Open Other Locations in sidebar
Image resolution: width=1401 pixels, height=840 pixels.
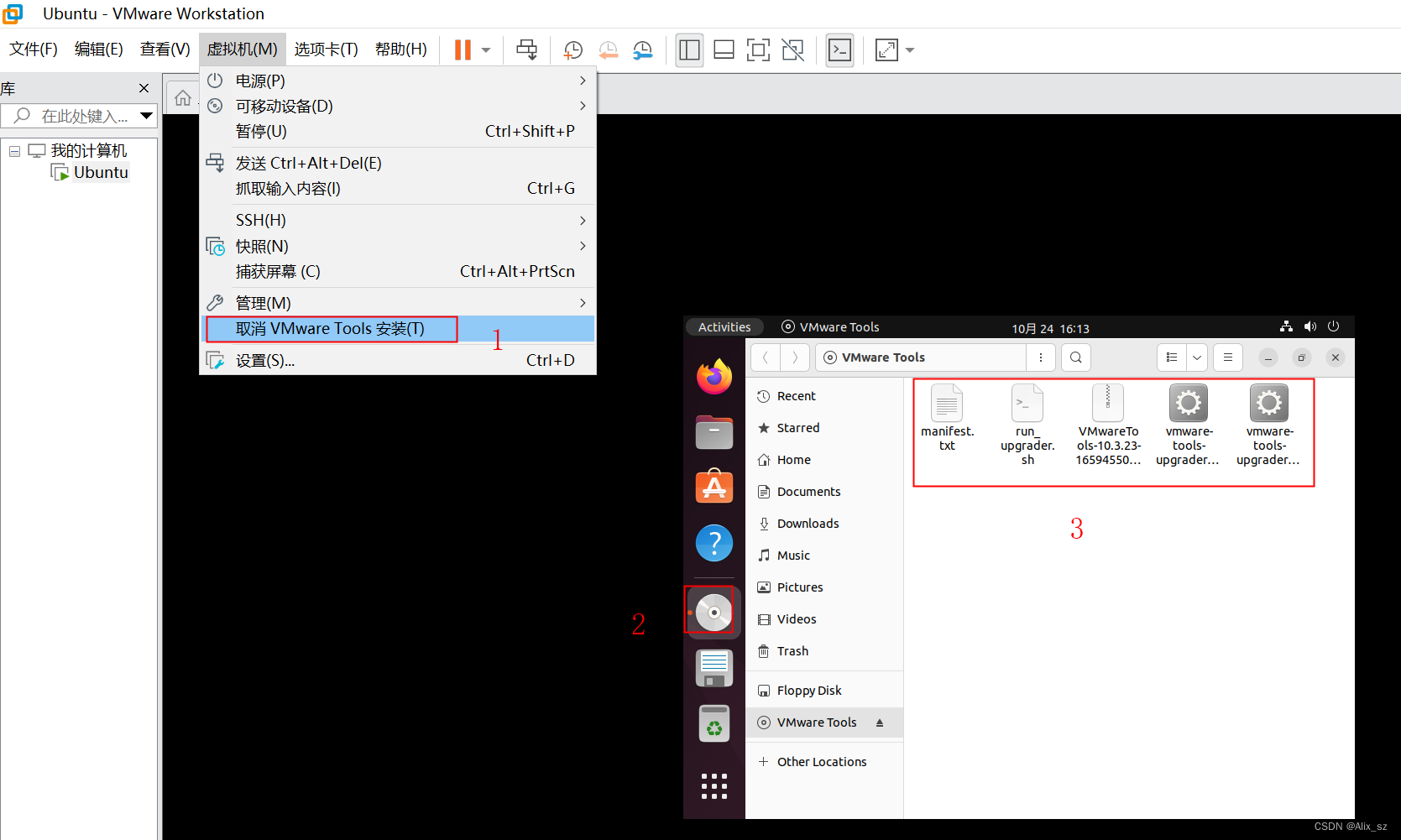[x=824, y=762]
